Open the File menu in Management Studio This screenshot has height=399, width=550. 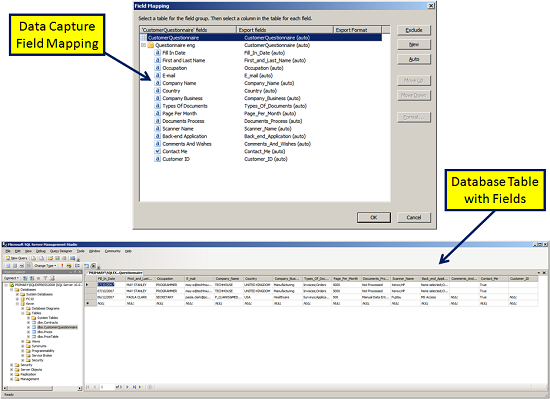tap(8, 251)
